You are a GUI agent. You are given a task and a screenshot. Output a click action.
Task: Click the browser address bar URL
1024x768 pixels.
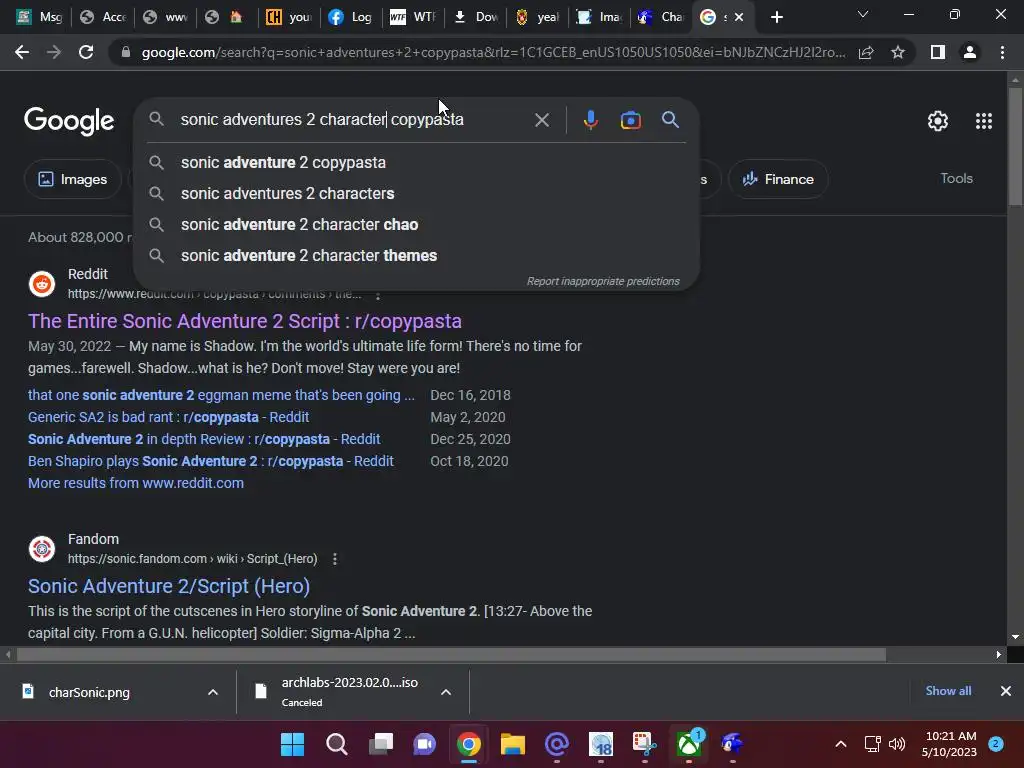[493, 52]
